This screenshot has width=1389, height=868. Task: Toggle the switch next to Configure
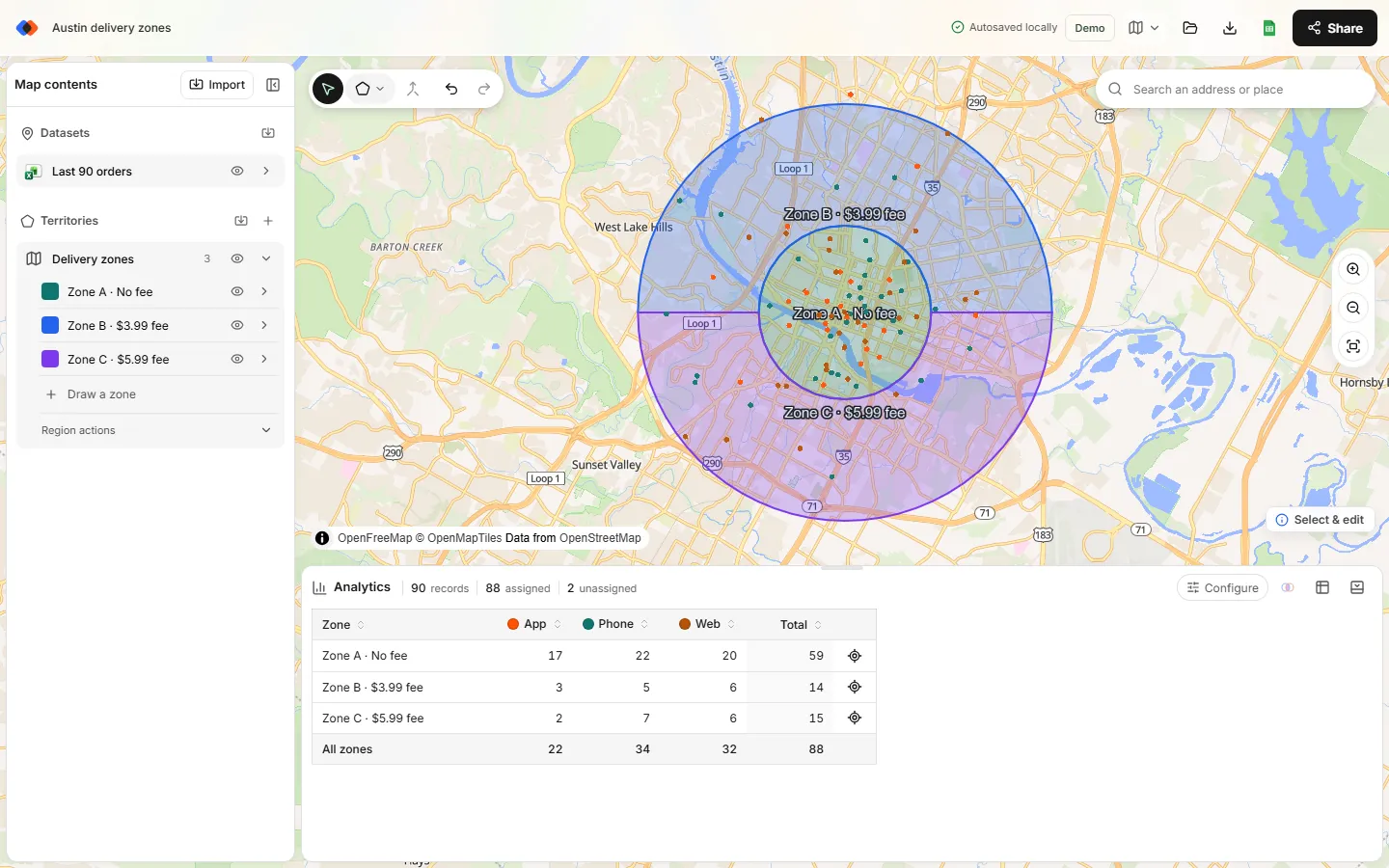1288,587
